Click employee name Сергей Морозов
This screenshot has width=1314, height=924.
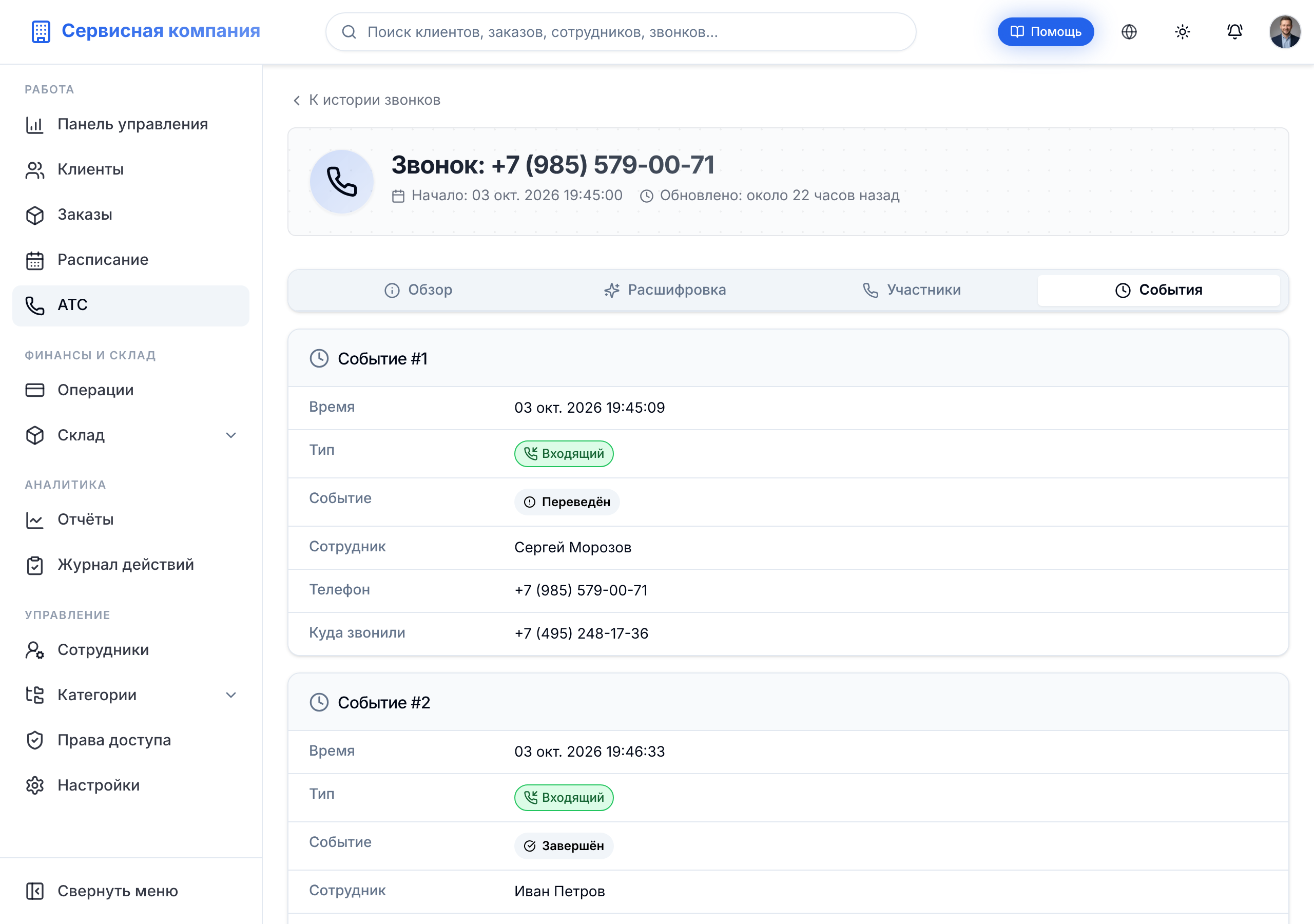573,548
